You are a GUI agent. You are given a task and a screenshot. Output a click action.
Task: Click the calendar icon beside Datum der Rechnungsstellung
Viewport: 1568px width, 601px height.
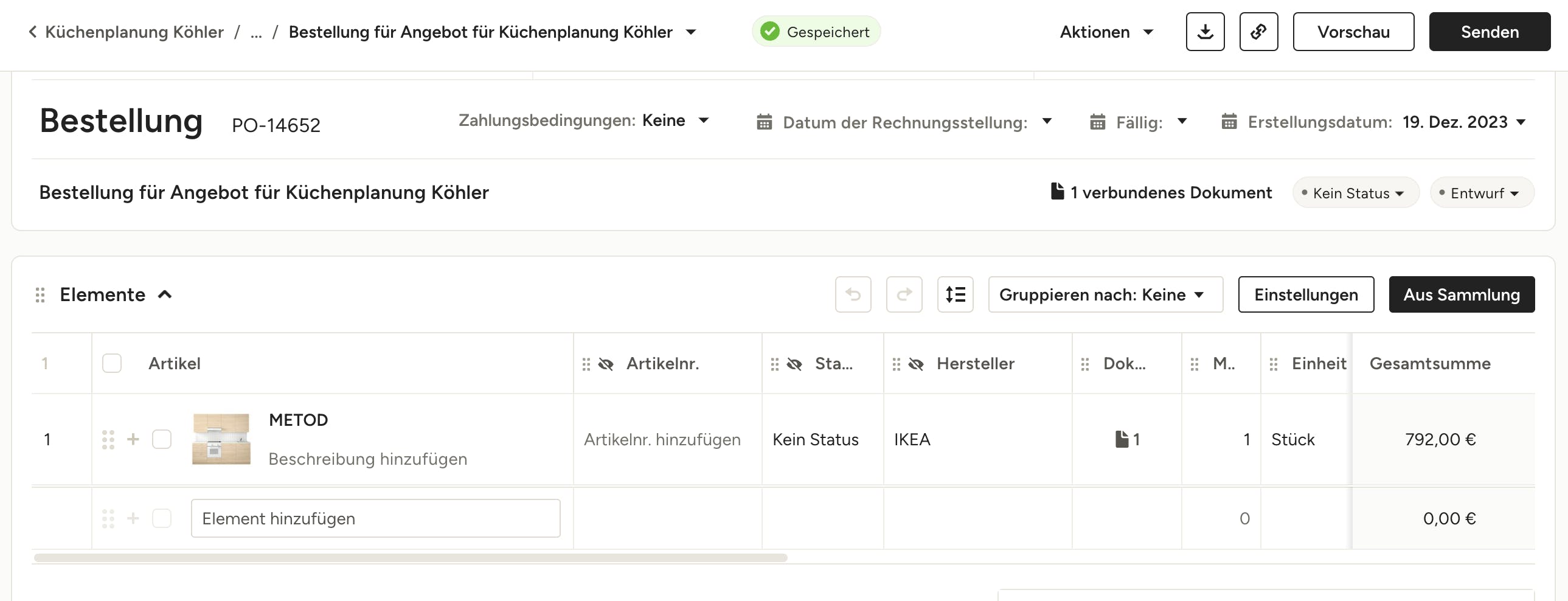tap(765, 122)
